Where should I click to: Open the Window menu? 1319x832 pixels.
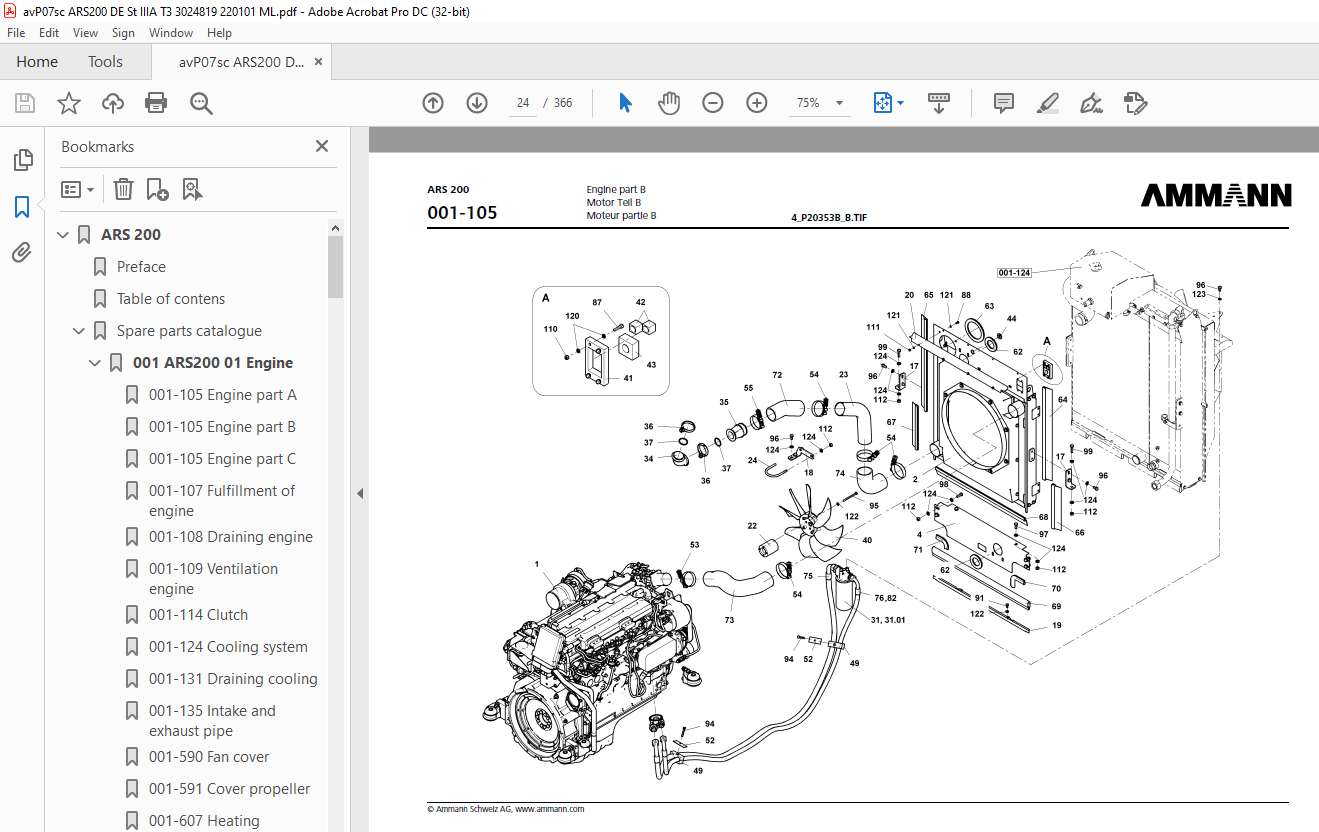171,33
